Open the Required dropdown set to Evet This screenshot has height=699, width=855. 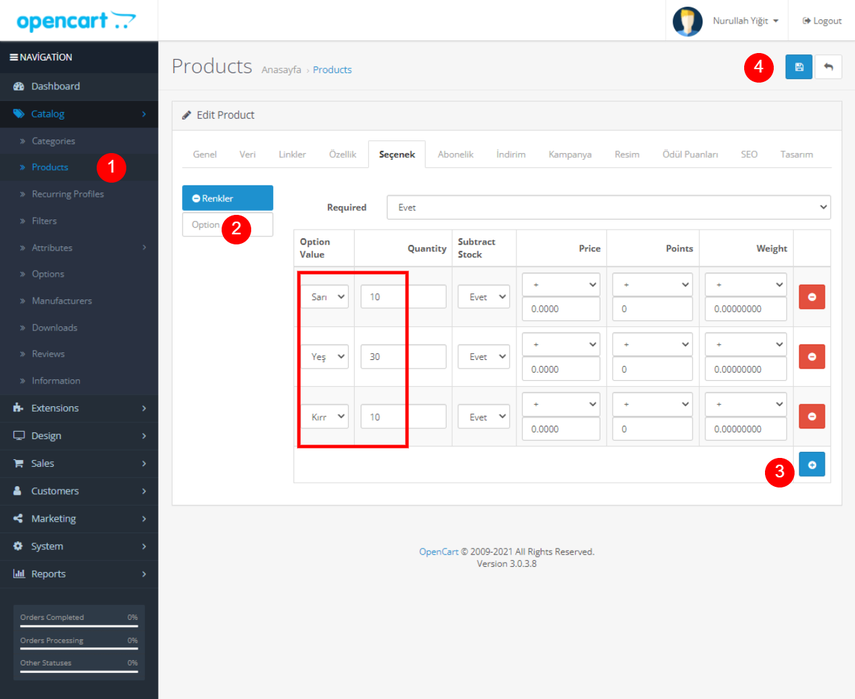click(608, 207)
